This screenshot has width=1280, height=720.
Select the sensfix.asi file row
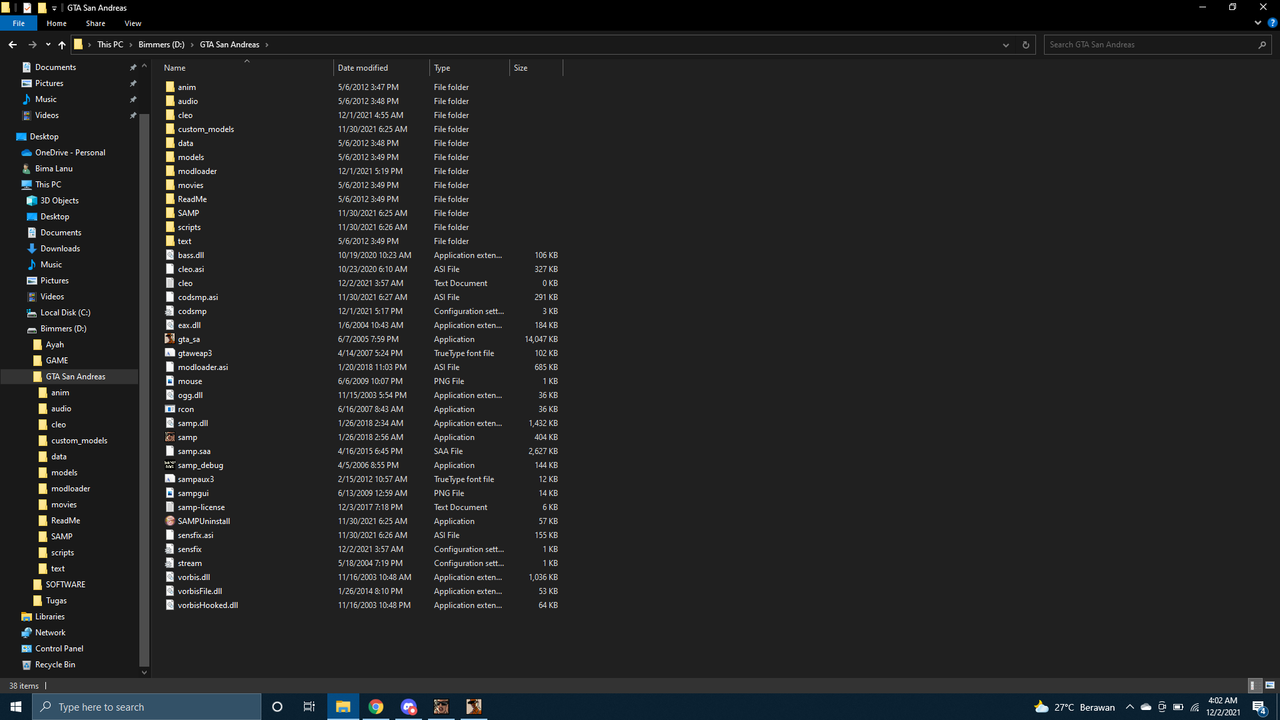pyautogui.click(x=361, y=535)
